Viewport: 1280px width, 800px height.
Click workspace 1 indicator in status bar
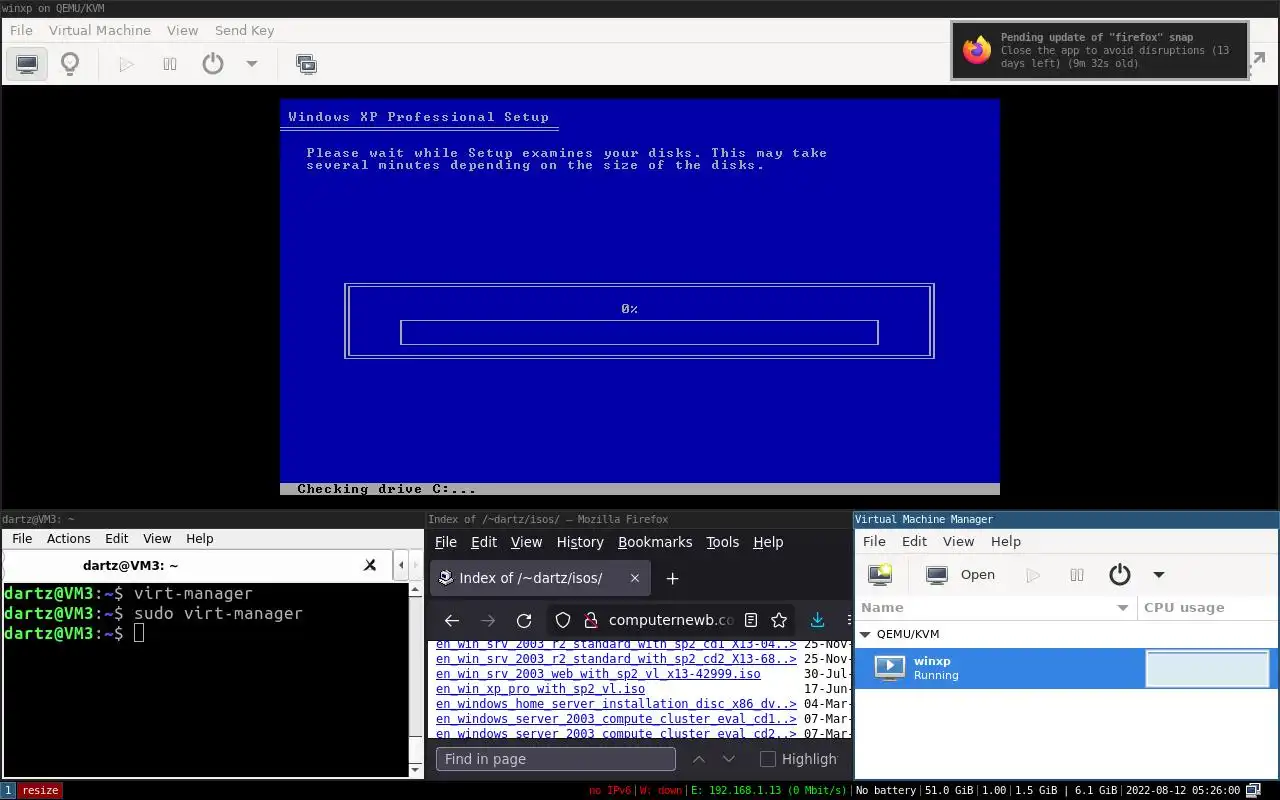point(8,790)
